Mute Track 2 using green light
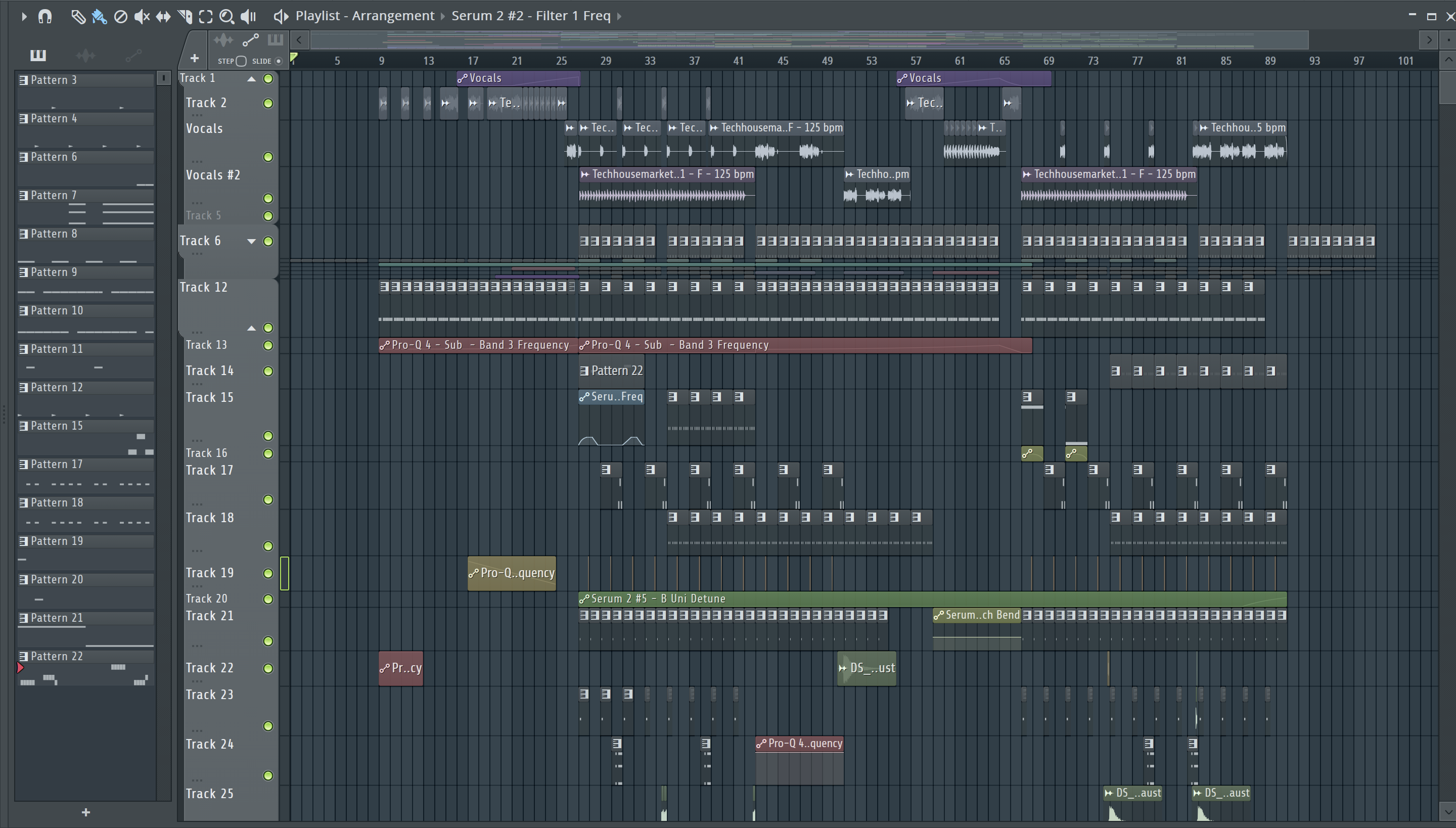The width and height of the screenshot is (1456, 828). [268, 104]
